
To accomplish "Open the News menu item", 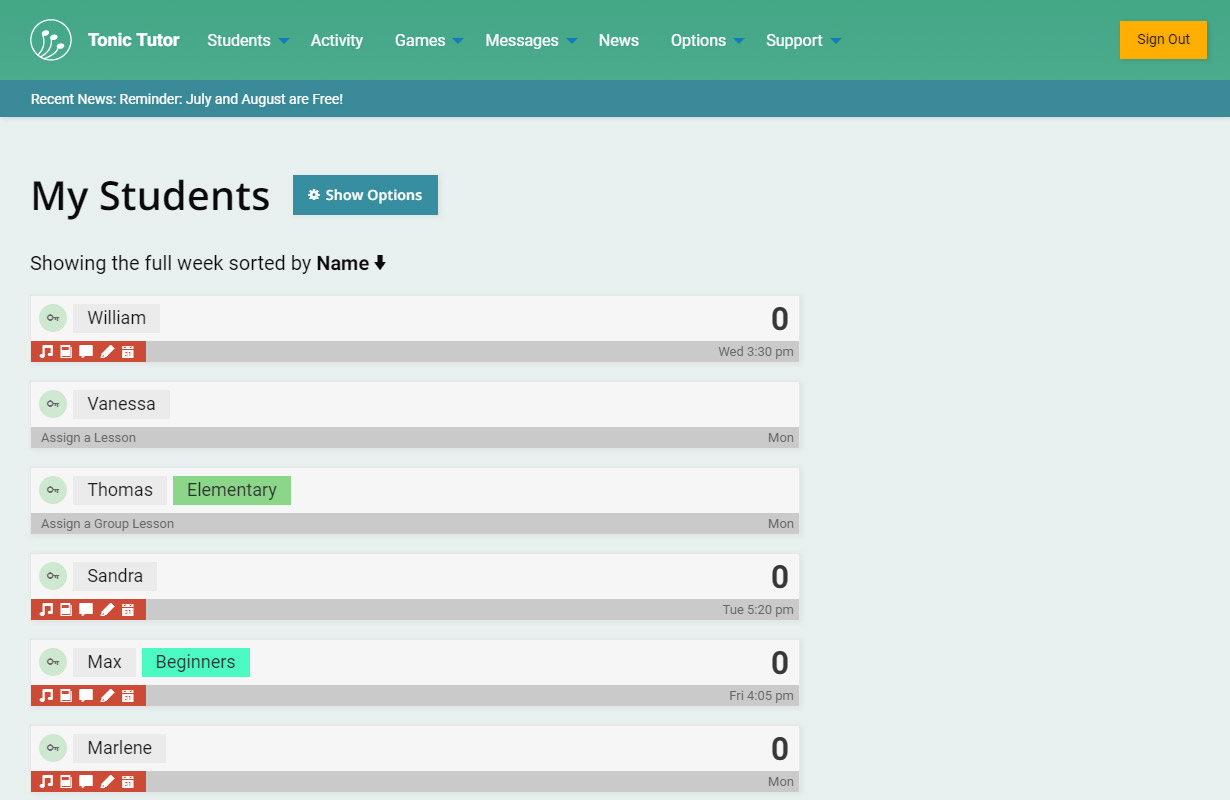I will (619, 40).
